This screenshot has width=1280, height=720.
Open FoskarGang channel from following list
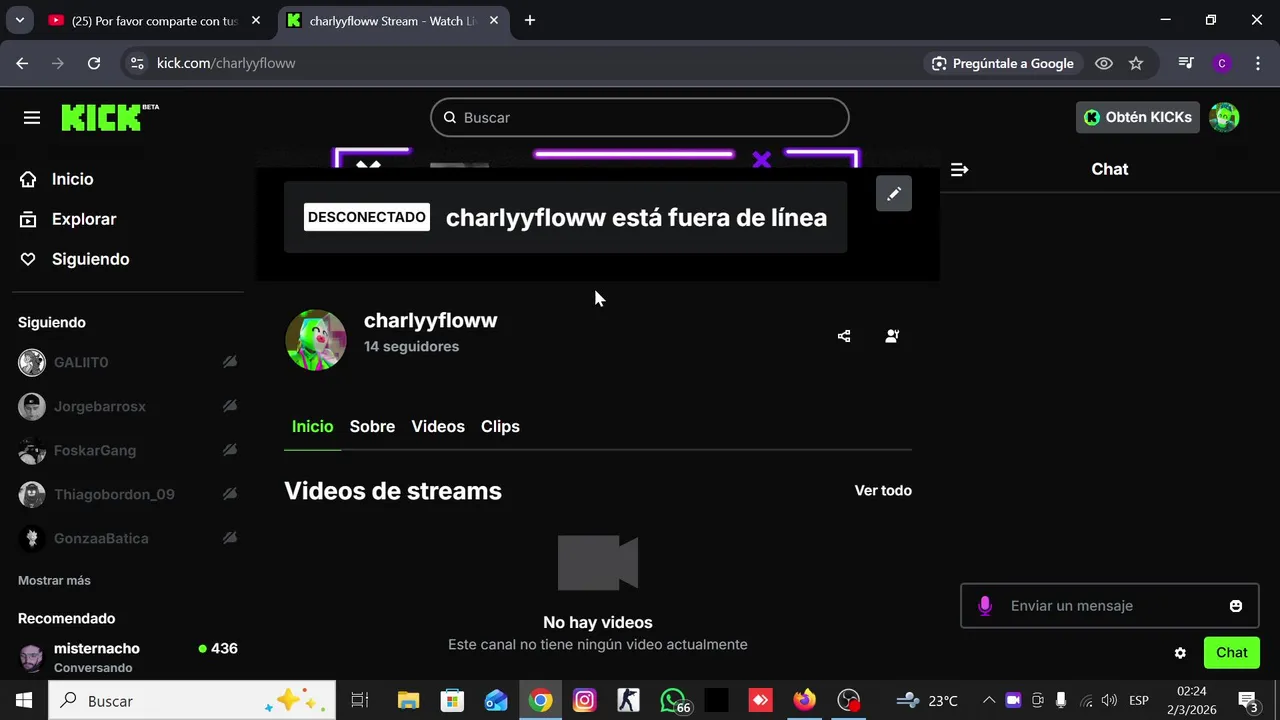(95, 450)
